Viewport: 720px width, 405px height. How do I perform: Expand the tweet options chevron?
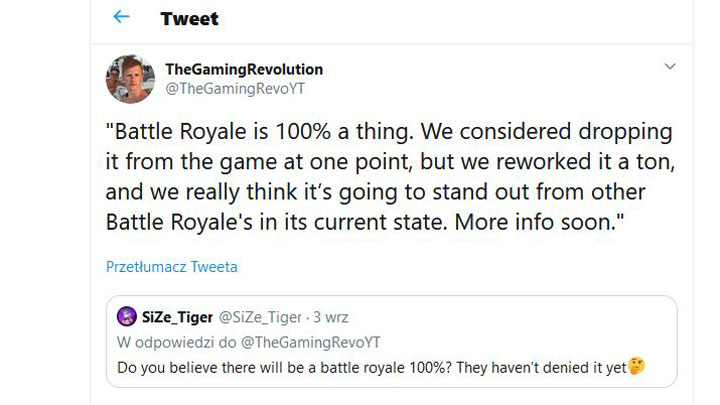coord(670,67)
